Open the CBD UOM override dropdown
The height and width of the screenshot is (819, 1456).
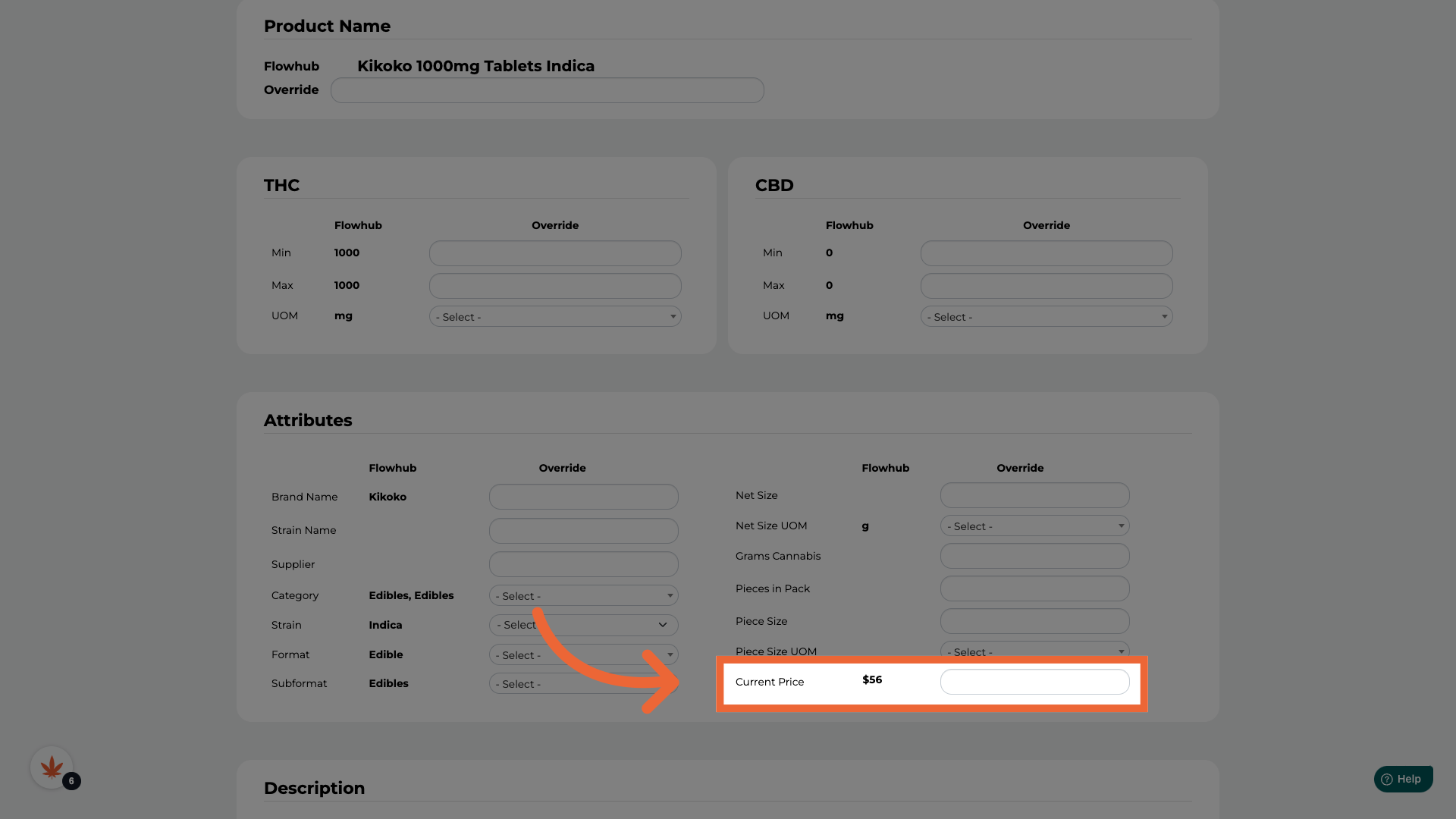pos(1046,317)
